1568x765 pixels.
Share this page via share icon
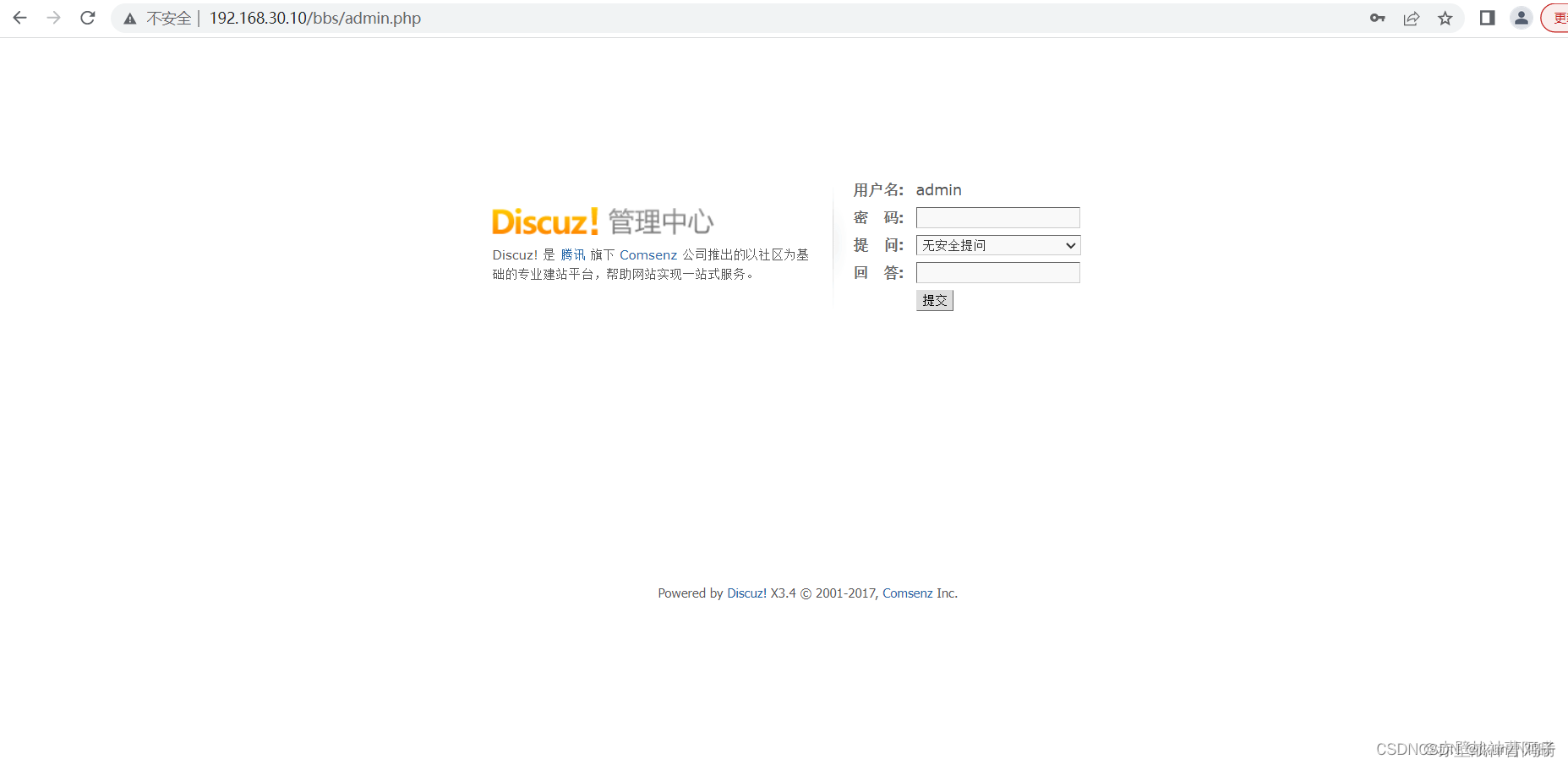(x=1412, y=18)
